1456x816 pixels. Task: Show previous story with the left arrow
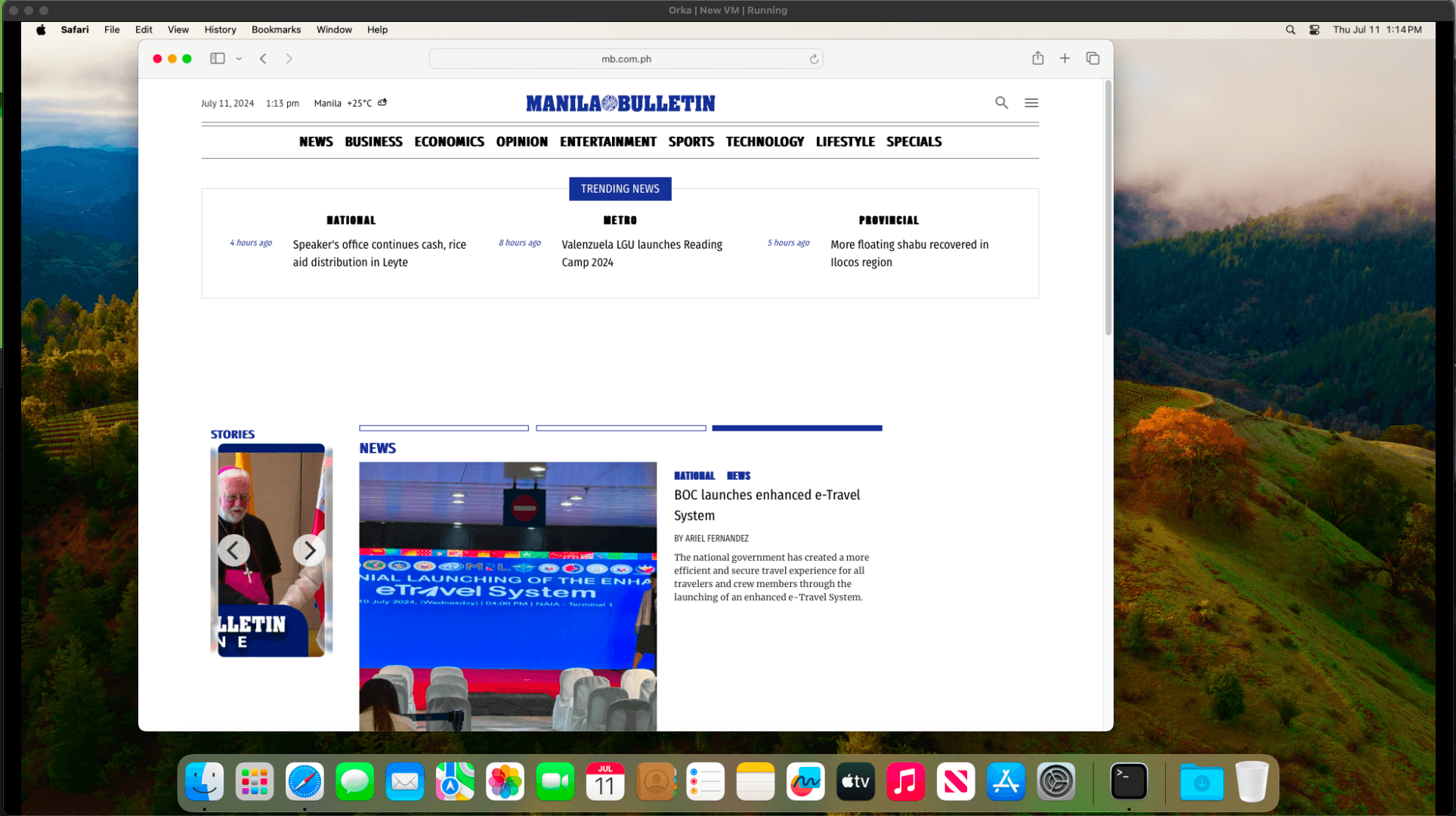tap(234, 550)
